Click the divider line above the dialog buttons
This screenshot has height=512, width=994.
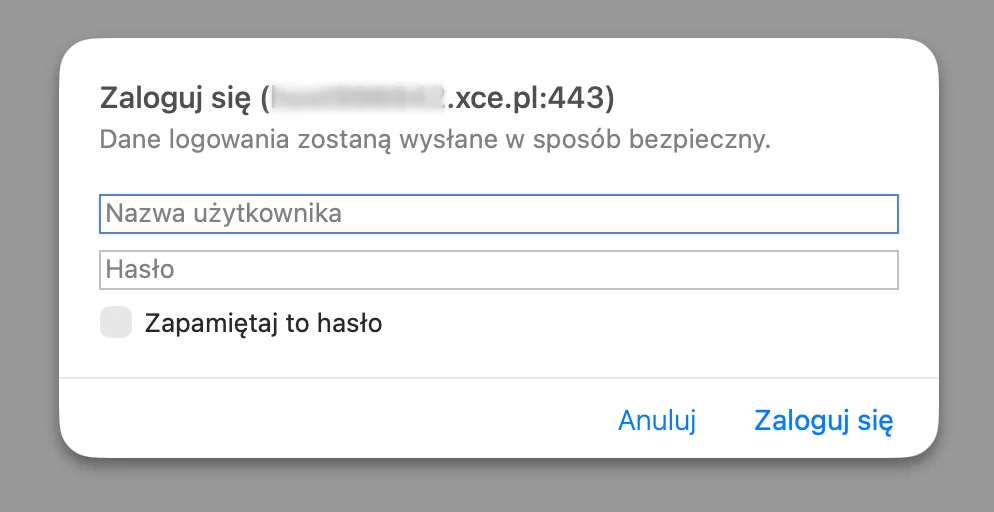[498, 378]
